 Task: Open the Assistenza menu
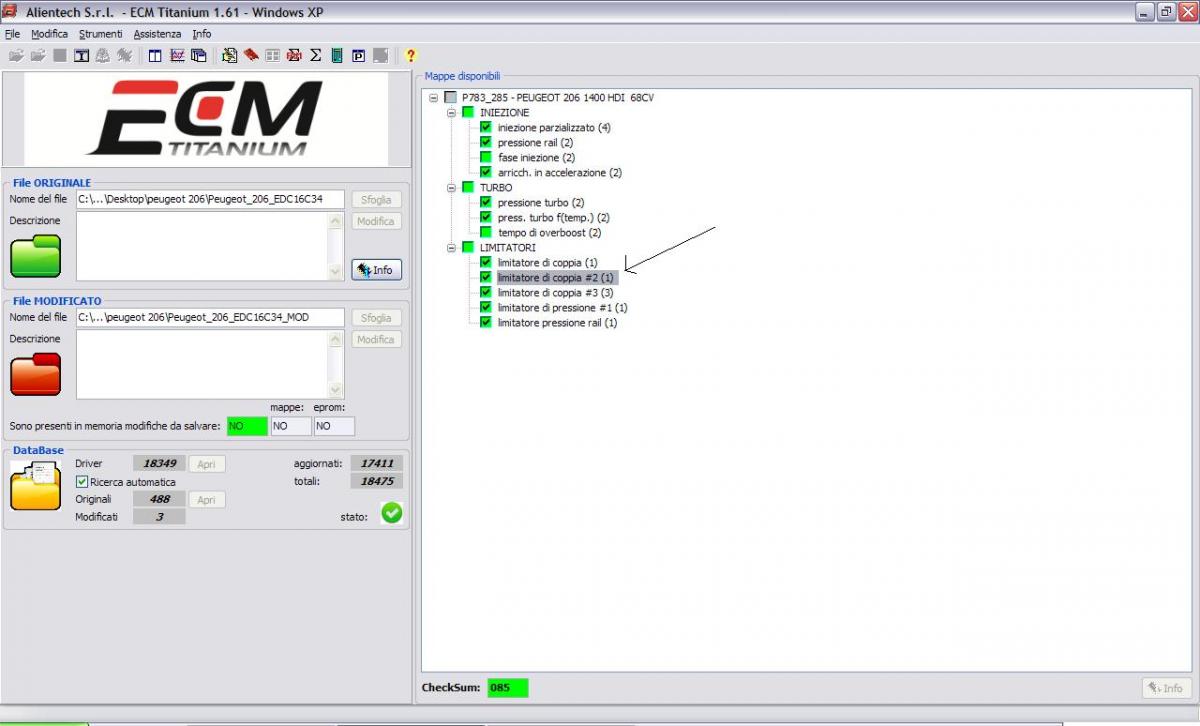tap(157, 34)
